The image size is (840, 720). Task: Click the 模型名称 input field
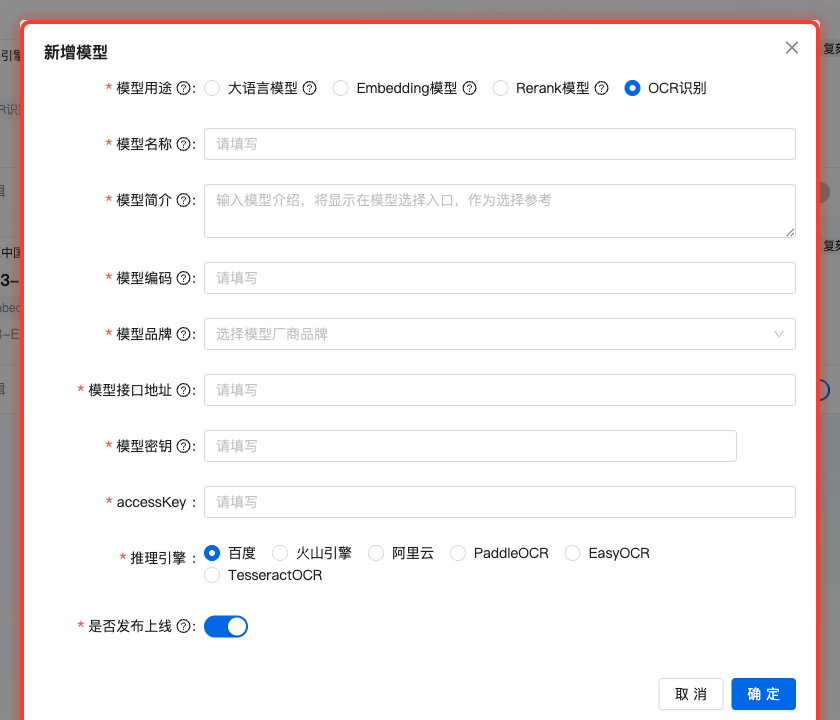tap(450, 143)
